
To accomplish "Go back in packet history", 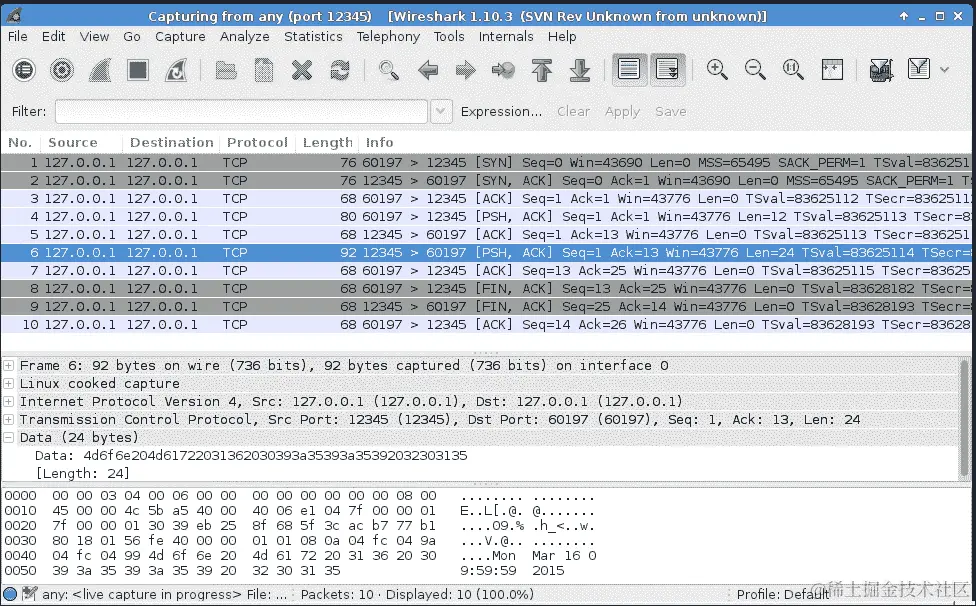I will point(428,70).
